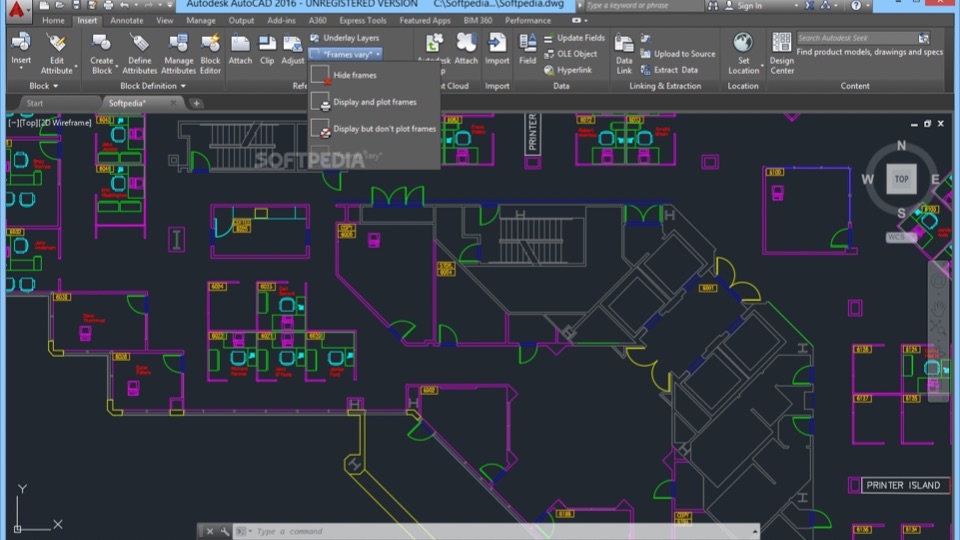Screen dimensions: 960x540
Task: Open the Manage ribbon tab
Action: coord(201,21)
